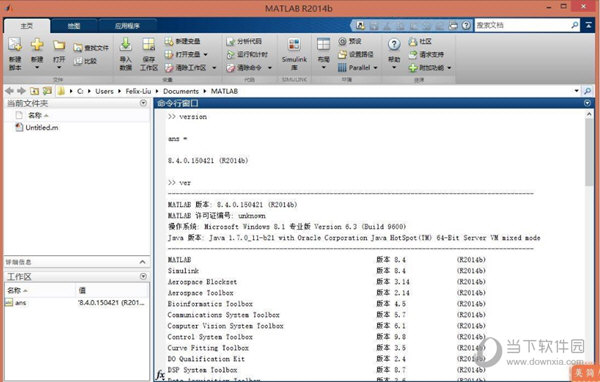This screenshot has width=600, height=382.
Task: Switch to the 主页 (Home) tab
Action: (x=27, y=26)
